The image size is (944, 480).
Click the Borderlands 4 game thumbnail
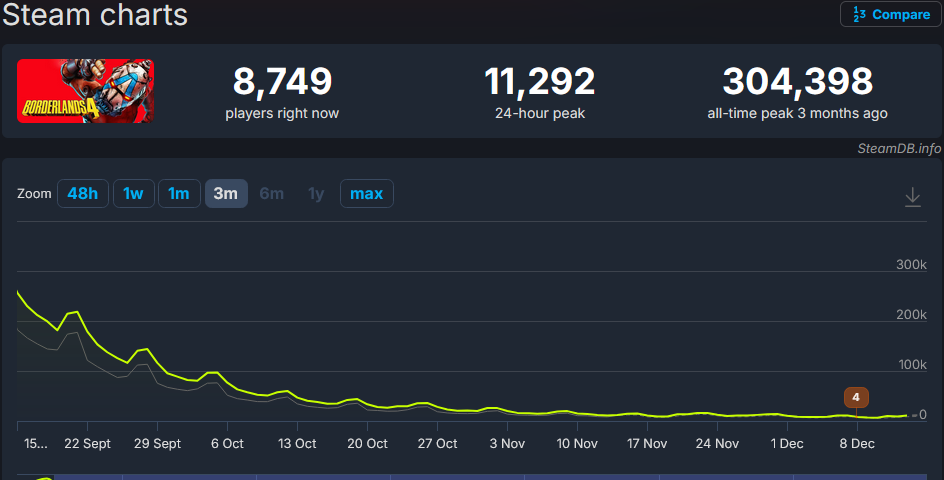[x=85, y=91]
